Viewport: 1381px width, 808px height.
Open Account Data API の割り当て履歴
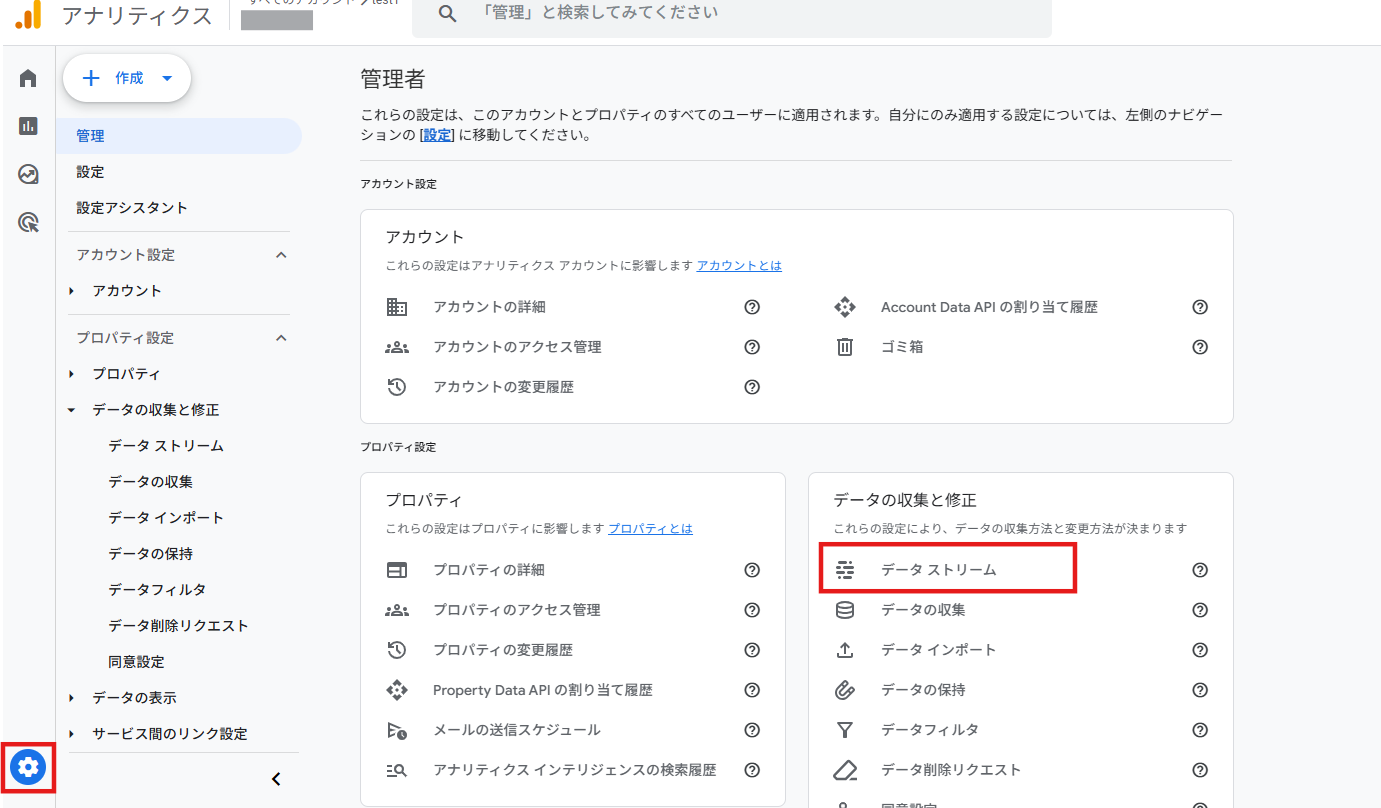989,307
